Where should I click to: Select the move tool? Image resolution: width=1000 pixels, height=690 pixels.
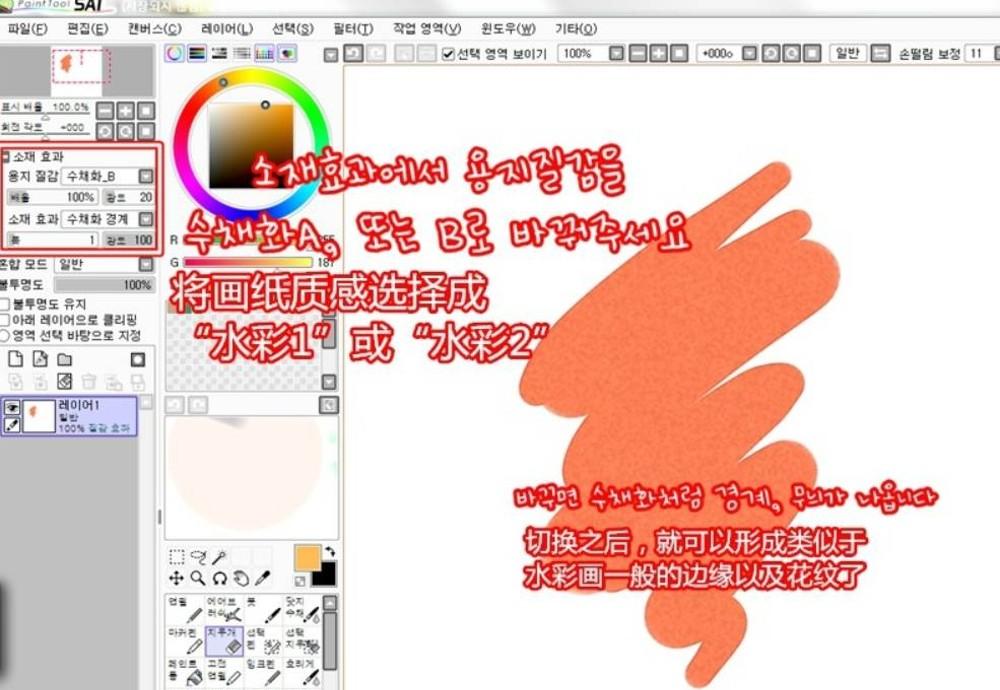[176, 578]
